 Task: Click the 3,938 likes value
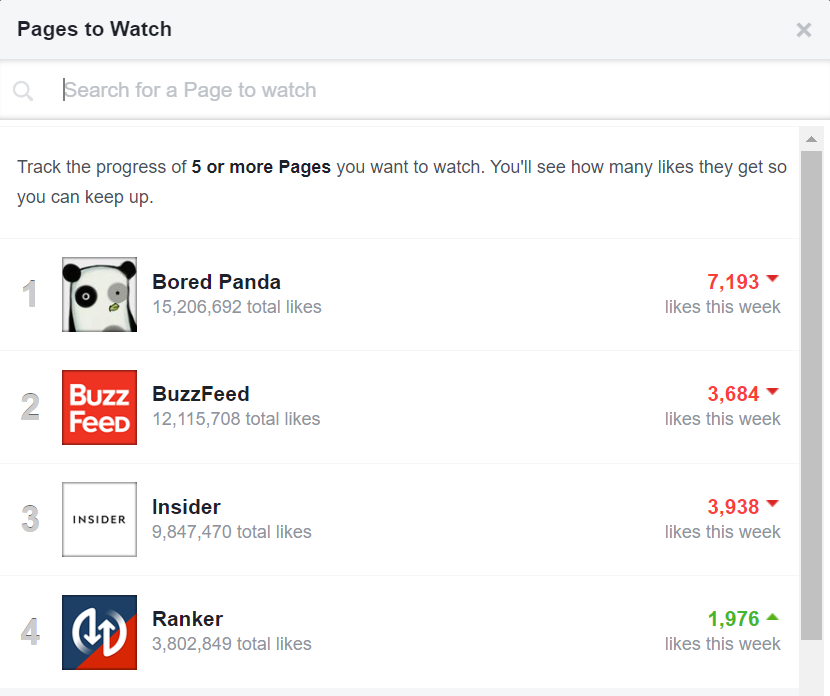[733, 507]
